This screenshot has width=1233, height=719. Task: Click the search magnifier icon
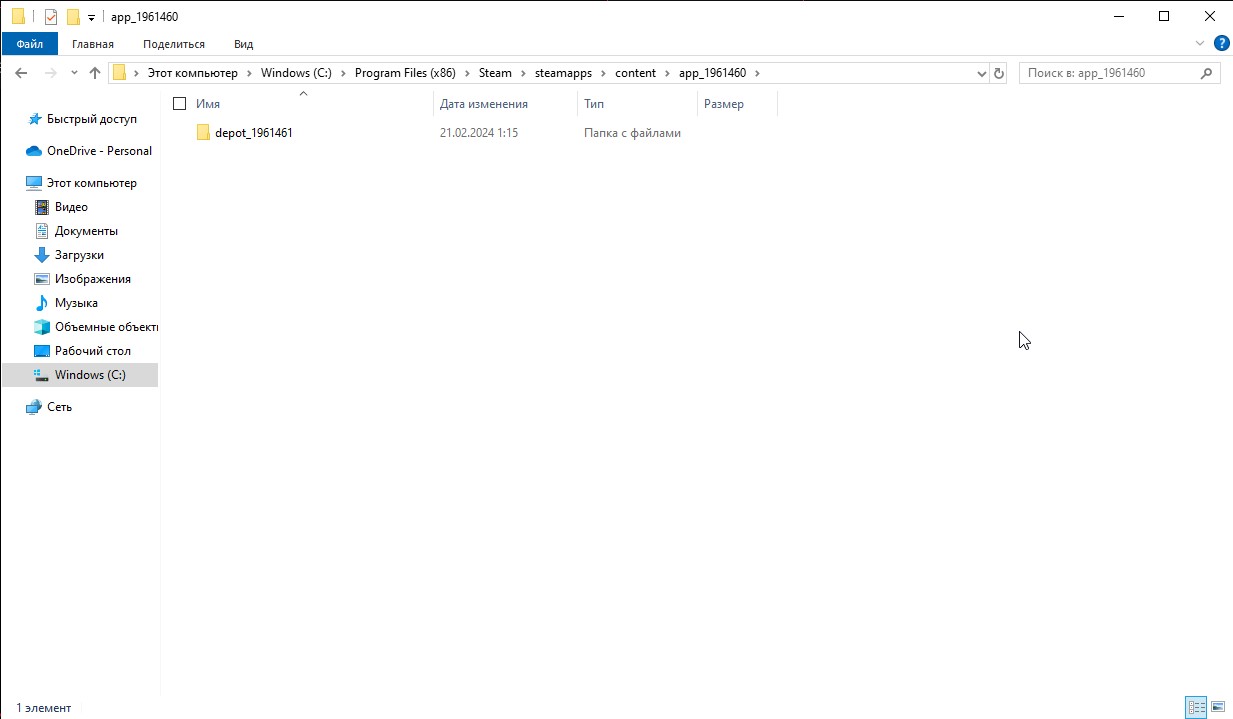pyautogui.click(x=1206, y=73)
